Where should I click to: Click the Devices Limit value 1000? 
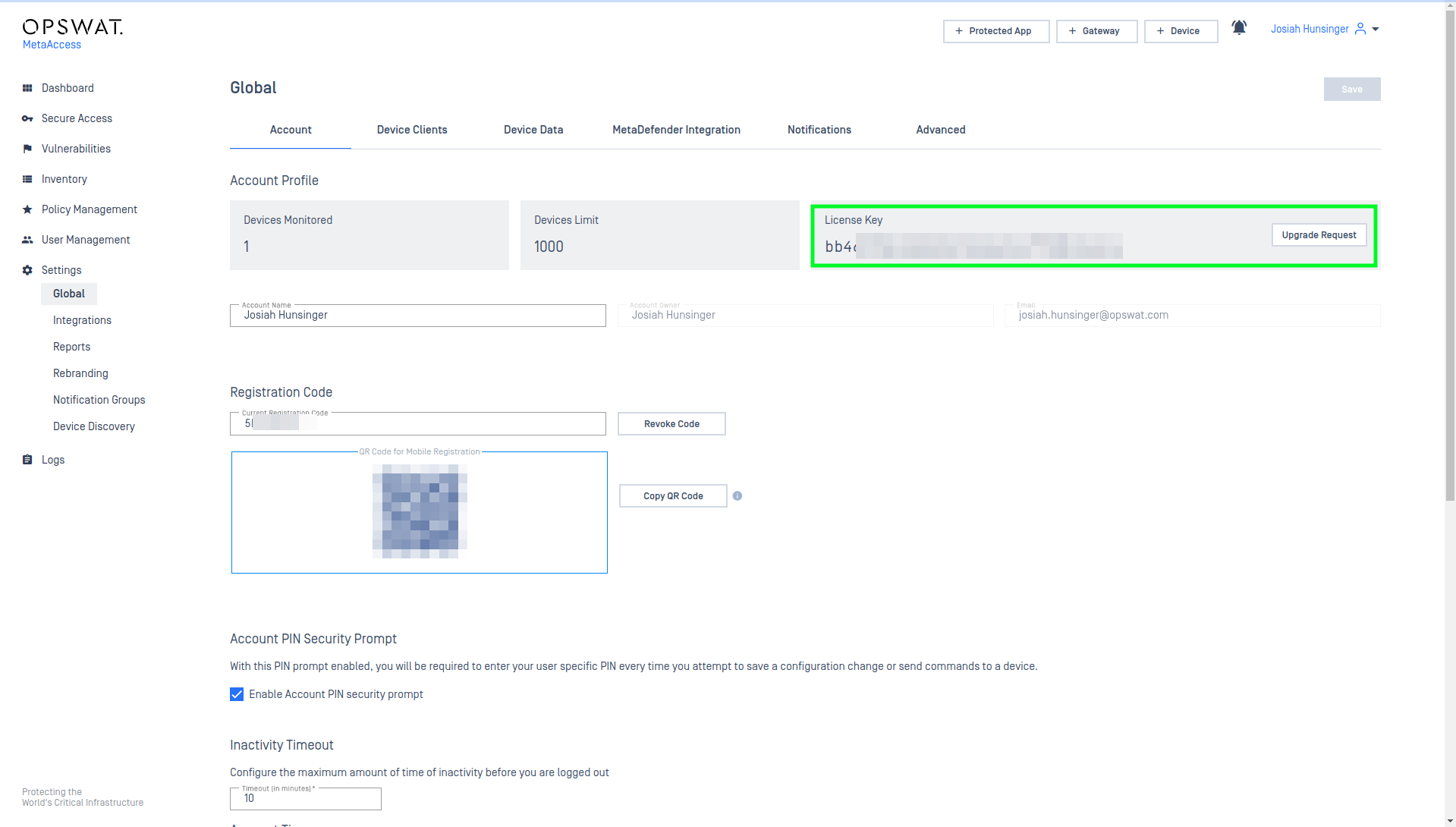(x=549, y=247)
